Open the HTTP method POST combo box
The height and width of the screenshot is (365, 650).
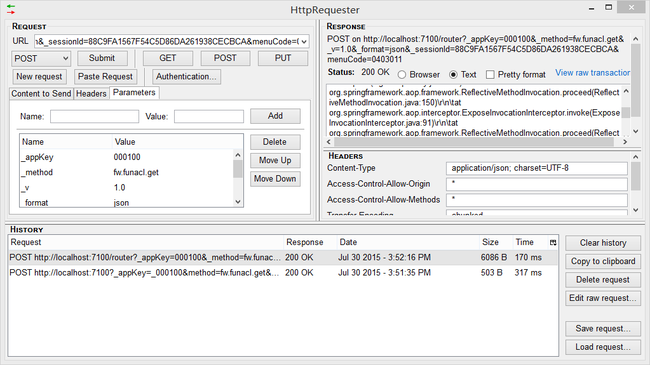pyautogui.click(x=41, y=58)
